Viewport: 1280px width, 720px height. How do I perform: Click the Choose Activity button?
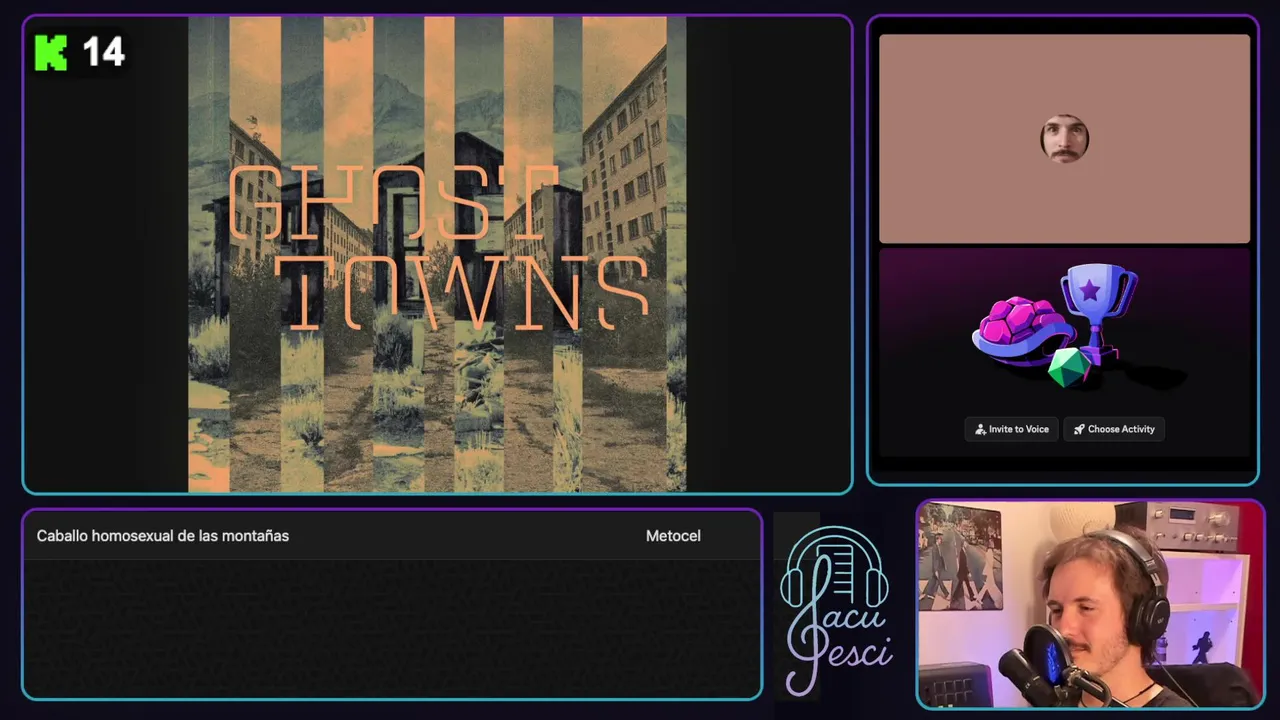[1114, 429]
